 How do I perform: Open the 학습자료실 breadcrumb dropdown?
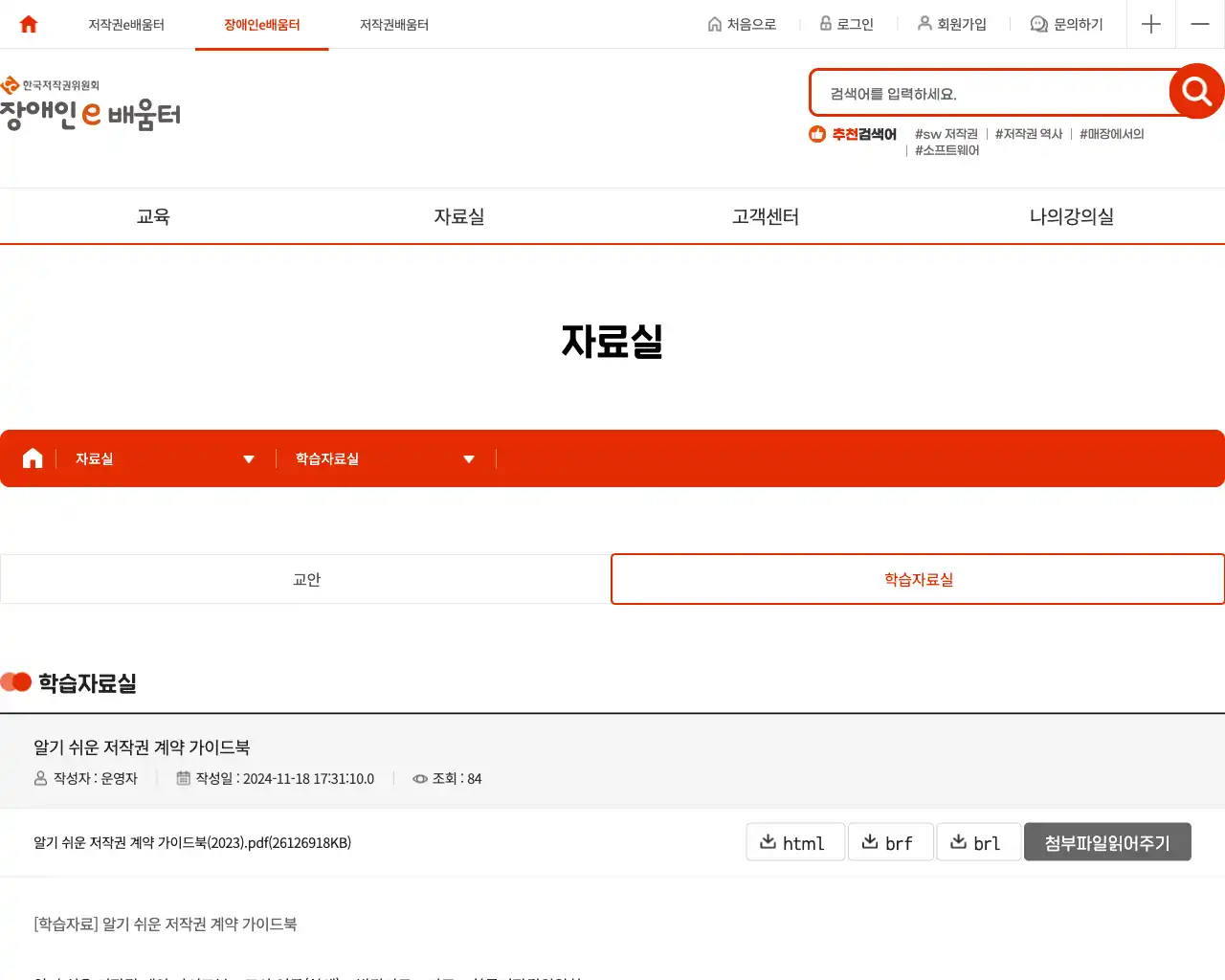pyautogui.click(x=469, y=458)
